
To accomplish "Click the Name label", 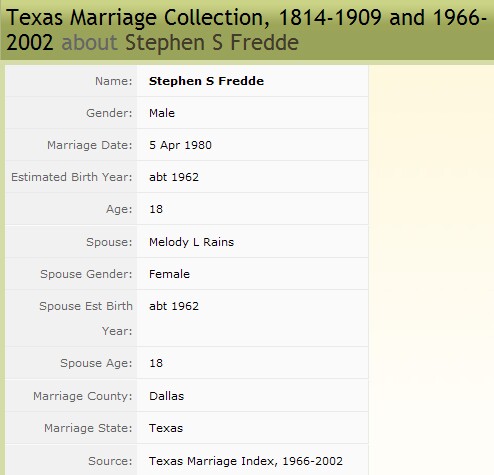I will click(x=114, y=81).
